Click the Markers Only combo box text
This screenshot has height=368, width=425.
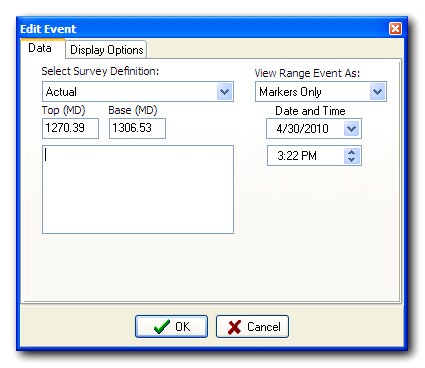pyautogui.click(x=290, y=92)
